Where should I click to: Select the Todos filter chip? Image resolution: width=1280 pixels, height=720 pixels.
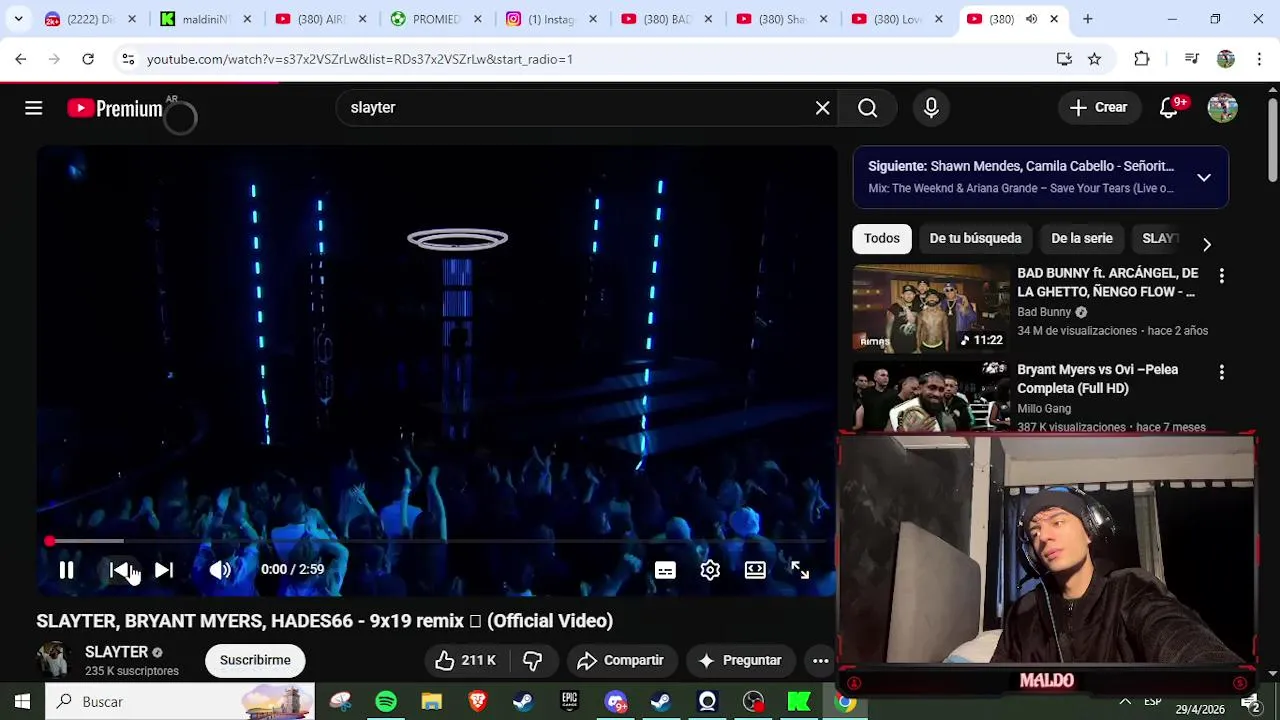[x=882, y=238]
